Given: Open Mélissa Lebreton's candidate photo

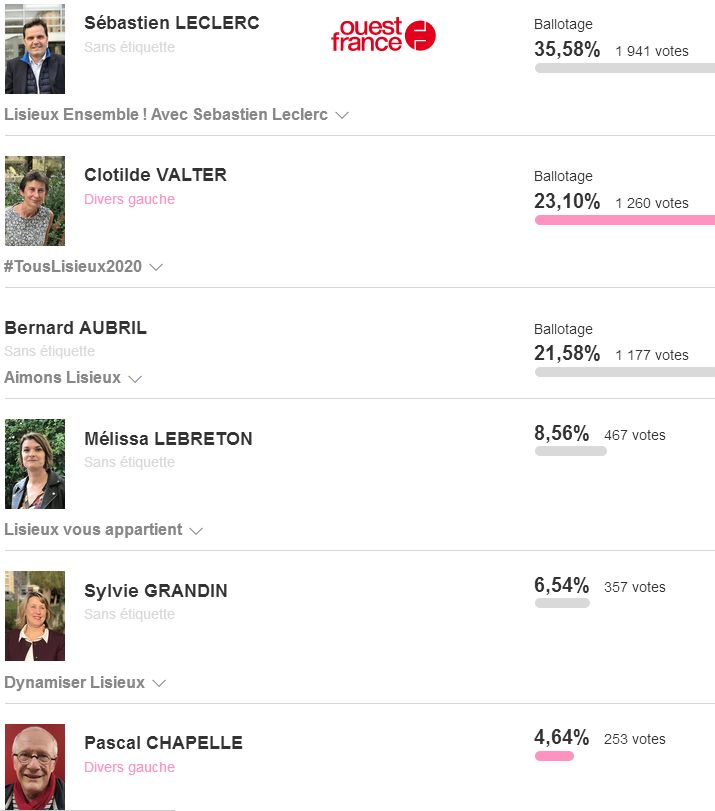Looking at the screenshot, I should coord(35,464).
